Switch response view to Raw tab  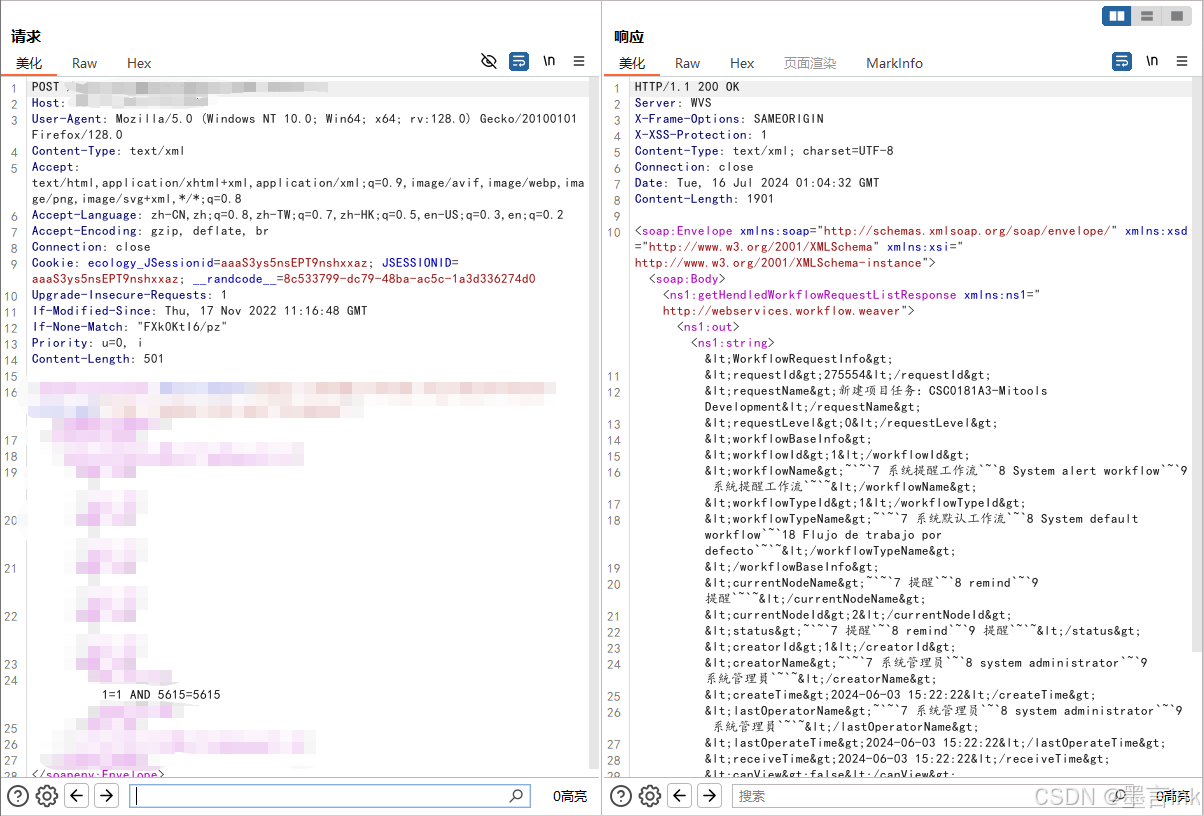687,63
